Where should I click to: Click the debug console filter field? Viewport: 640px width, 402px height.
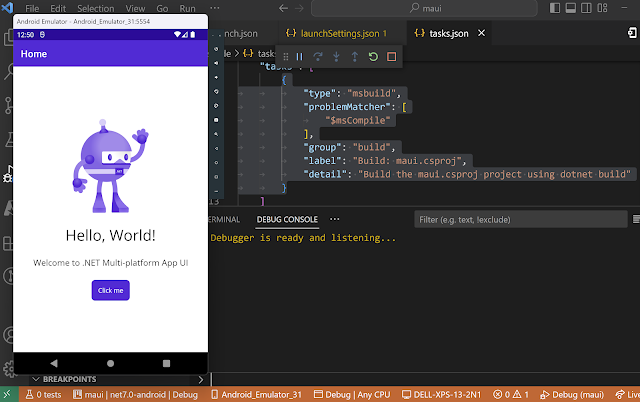(x=521, y=220)
